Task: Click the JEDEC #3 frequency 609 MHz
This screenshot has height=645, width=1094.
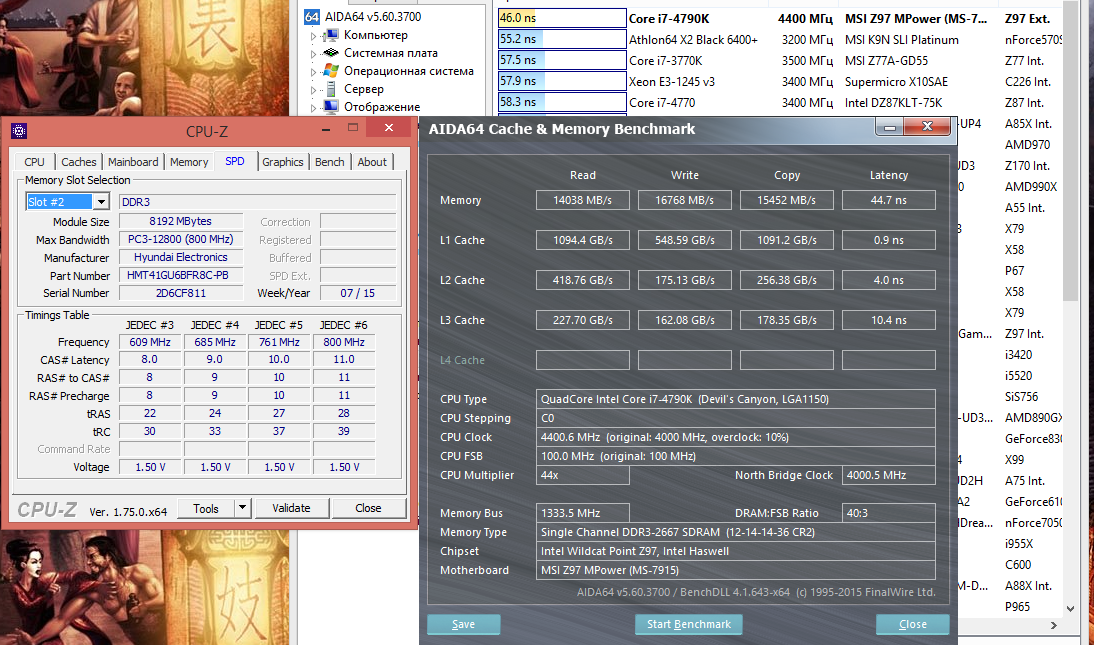Action: 149,342
